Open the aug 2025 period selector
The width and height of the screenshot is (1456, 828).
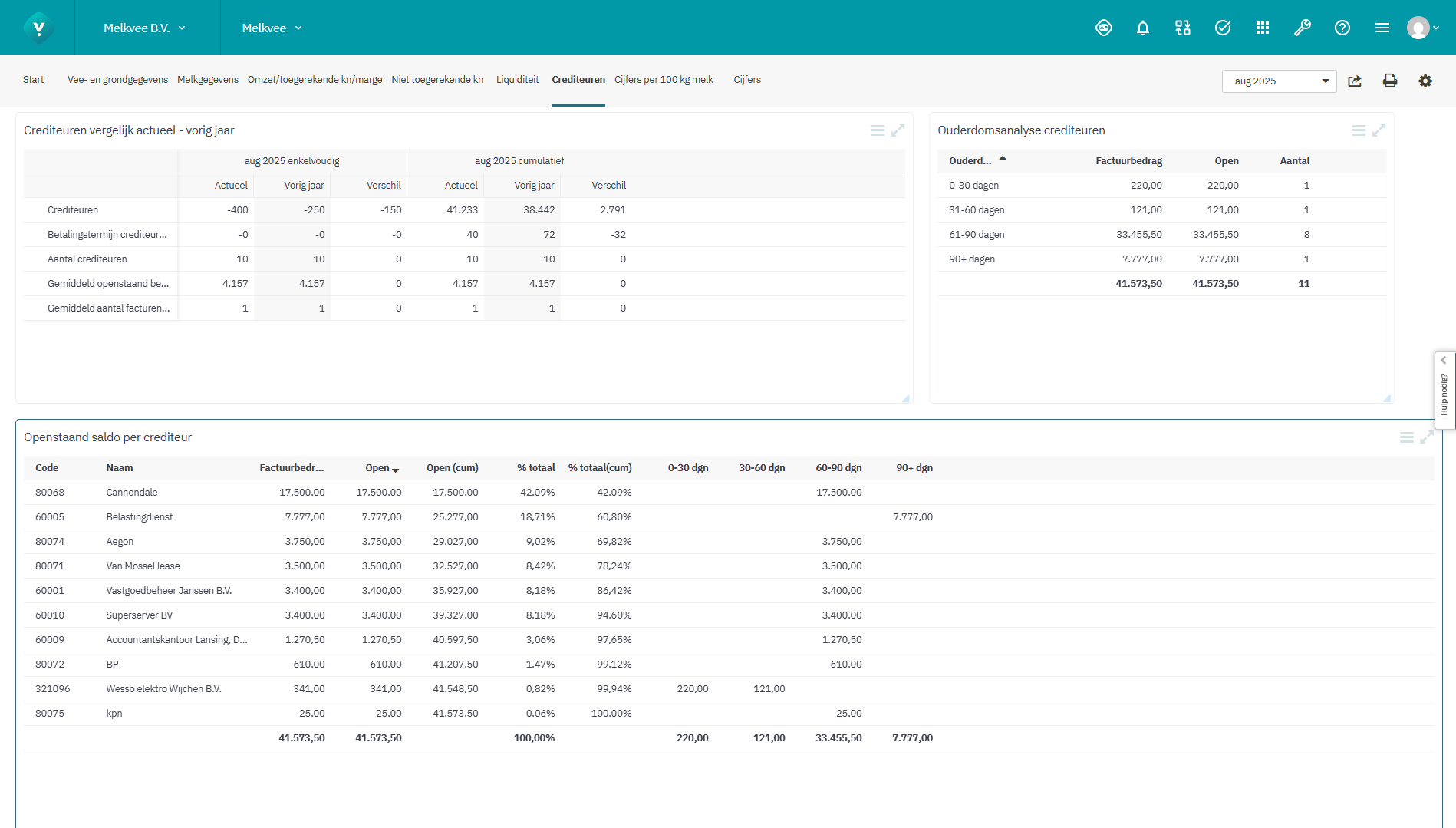[1279, 81]
